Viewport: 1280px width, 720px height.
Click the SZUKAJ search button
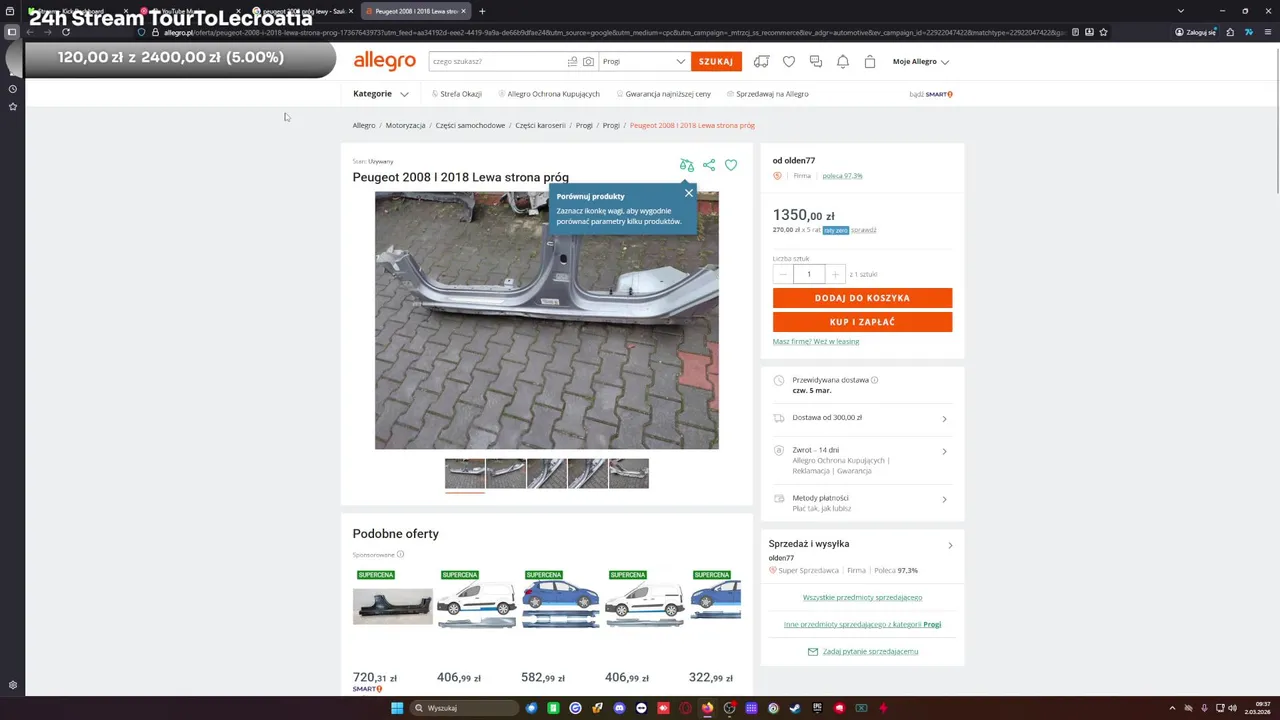pyautogui.click(x=716, y=61)
